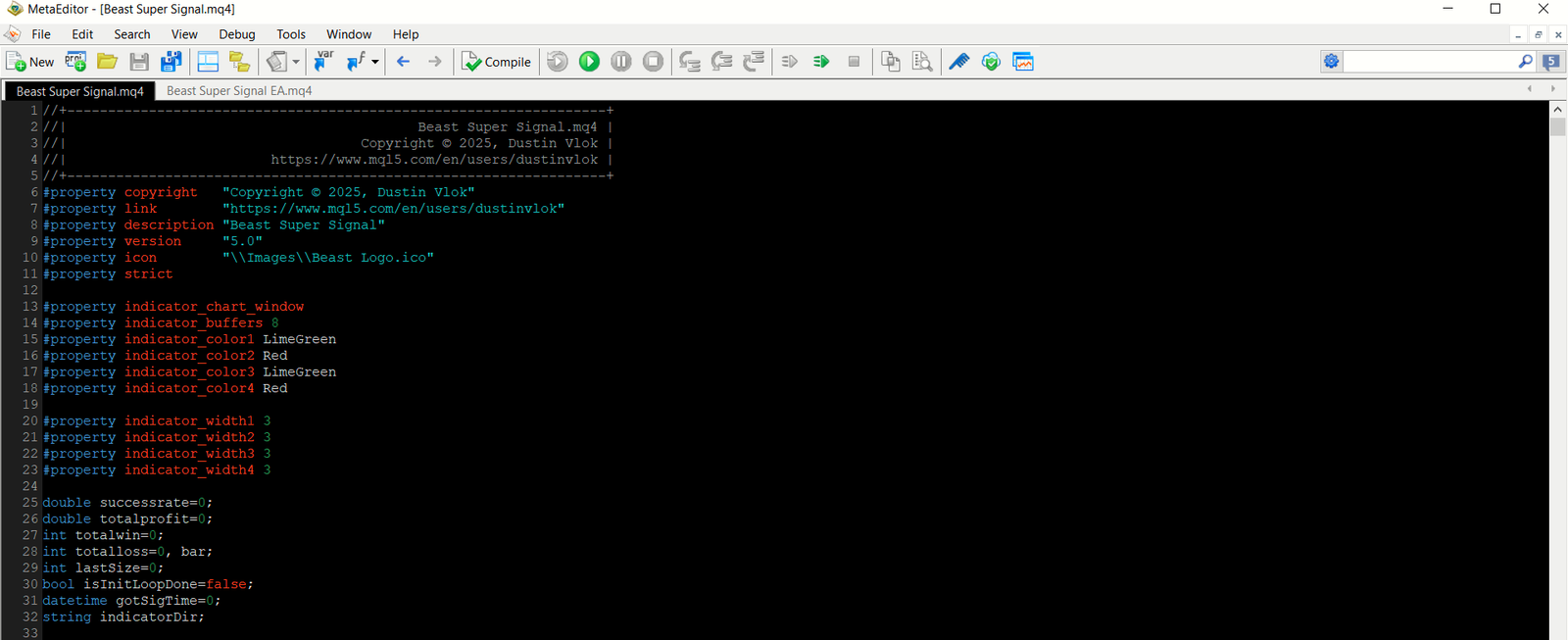Open the Help menu
The height and width of the screenshot is (640, 1568).
click(406, 34)
